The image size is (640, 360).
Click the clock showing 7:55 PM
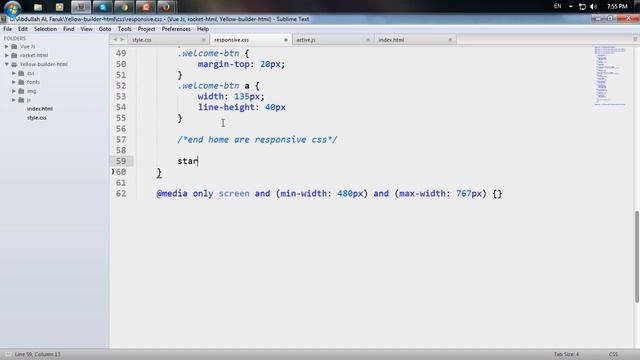(x=617, y=7)
